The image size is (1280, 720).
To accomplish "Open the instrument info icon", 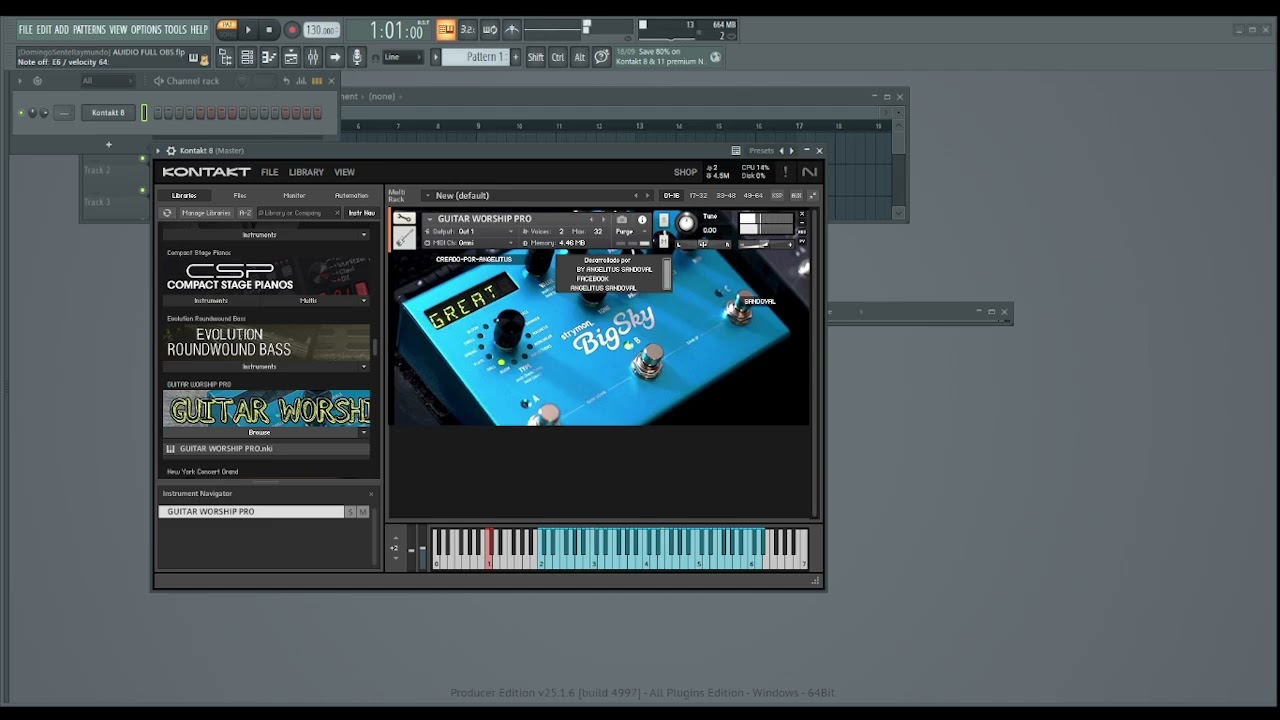I will [642, 219].
